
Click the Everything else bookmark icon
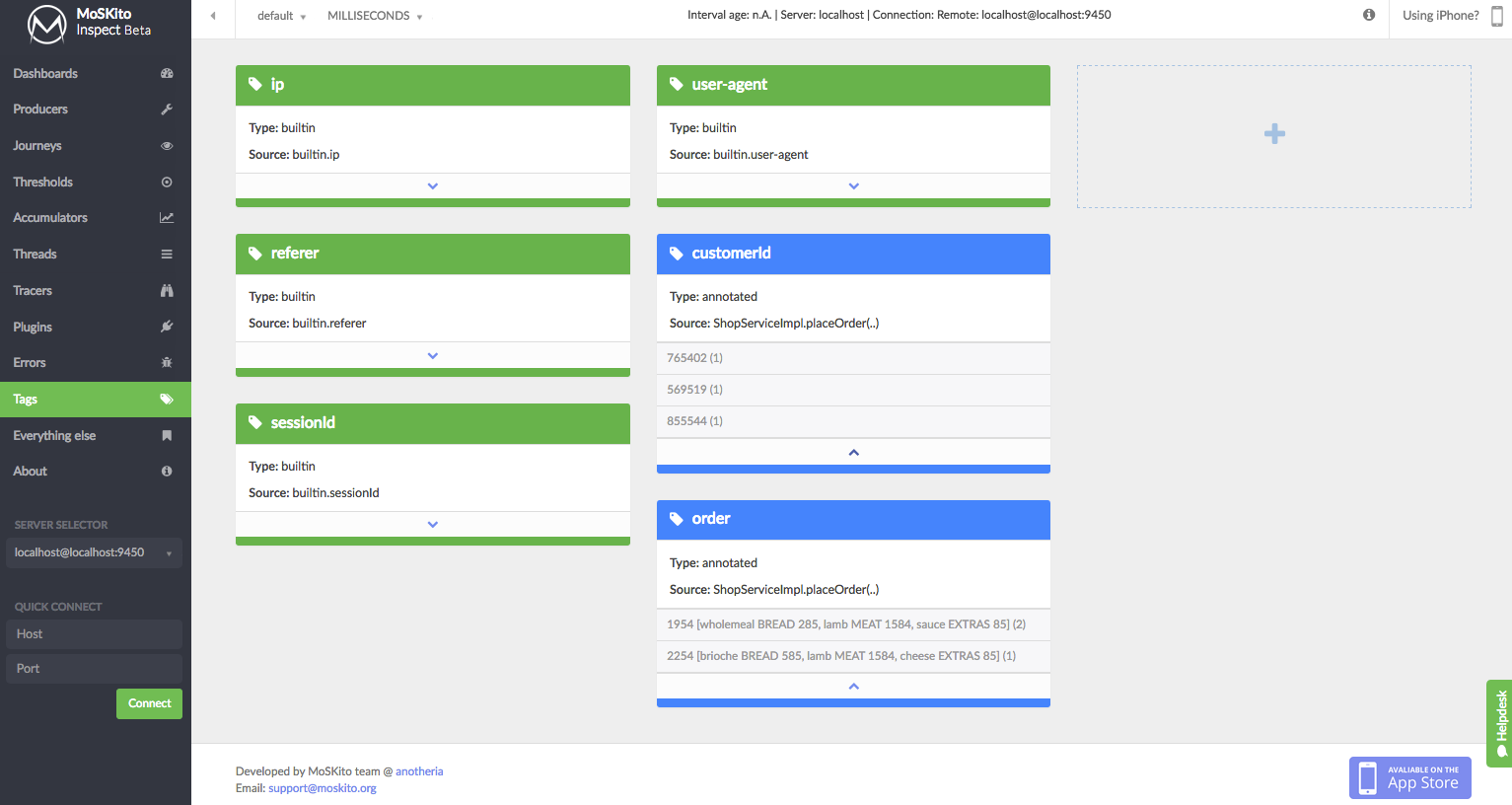click(167, 436)
